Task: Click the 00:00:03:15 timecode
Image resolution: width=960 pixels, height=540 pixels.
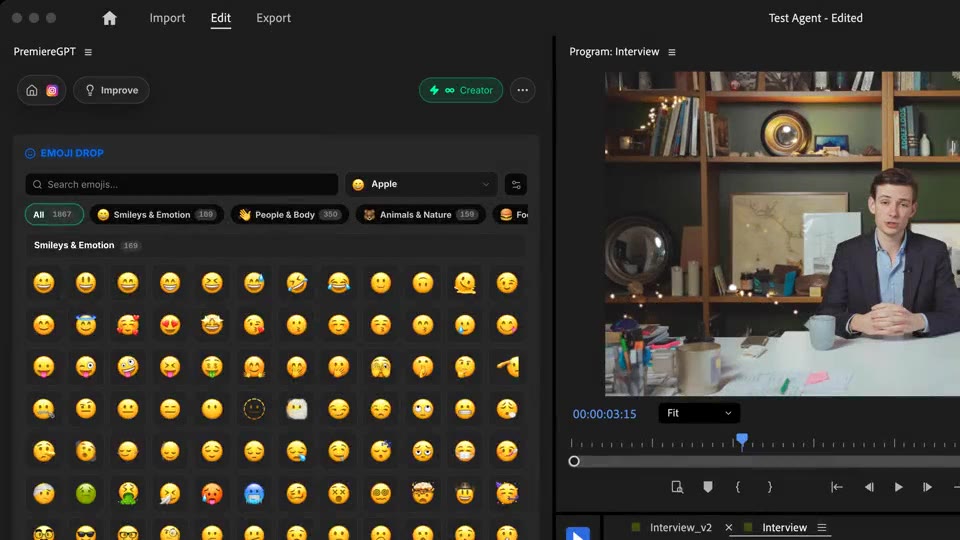Action: pos(604,414)
